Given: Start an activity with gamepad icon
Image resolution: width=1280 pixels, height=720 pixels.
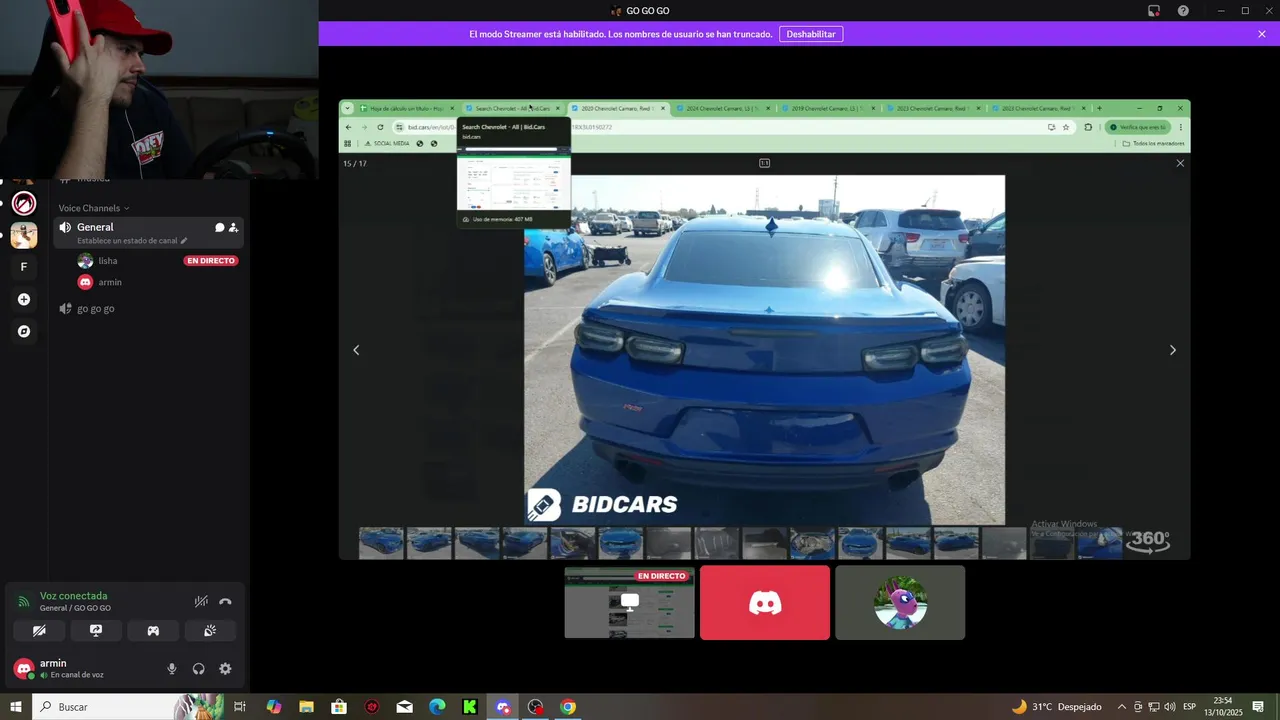Looking at the screenshot, I should [x=153, y=631].
